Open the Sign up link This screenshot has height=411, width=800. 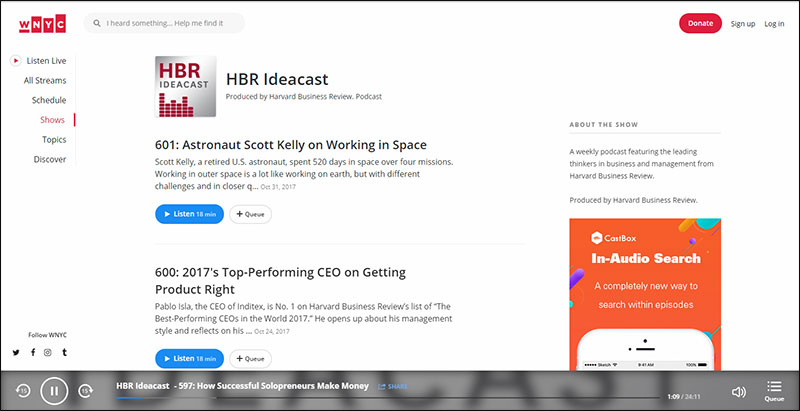(742, 24)
